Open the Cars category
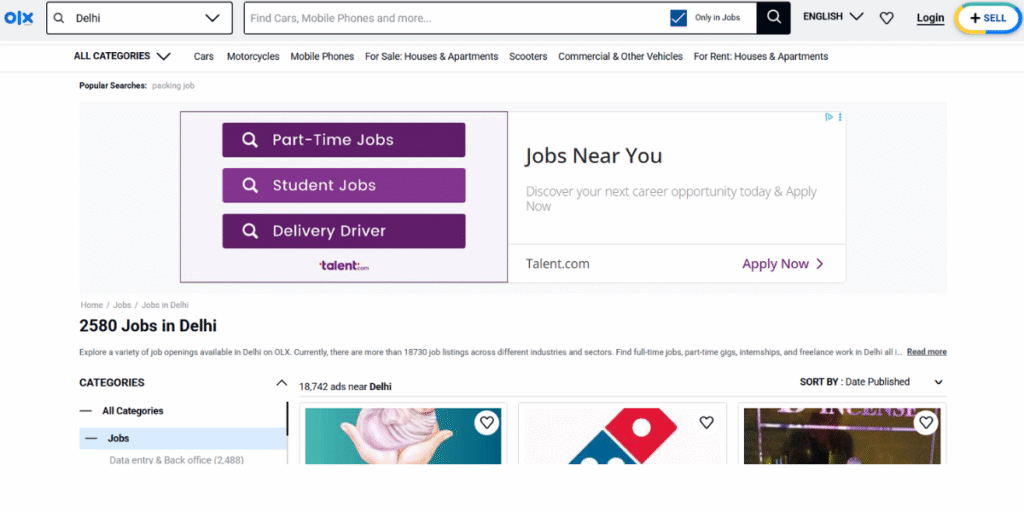 click(x=204, y=57)
